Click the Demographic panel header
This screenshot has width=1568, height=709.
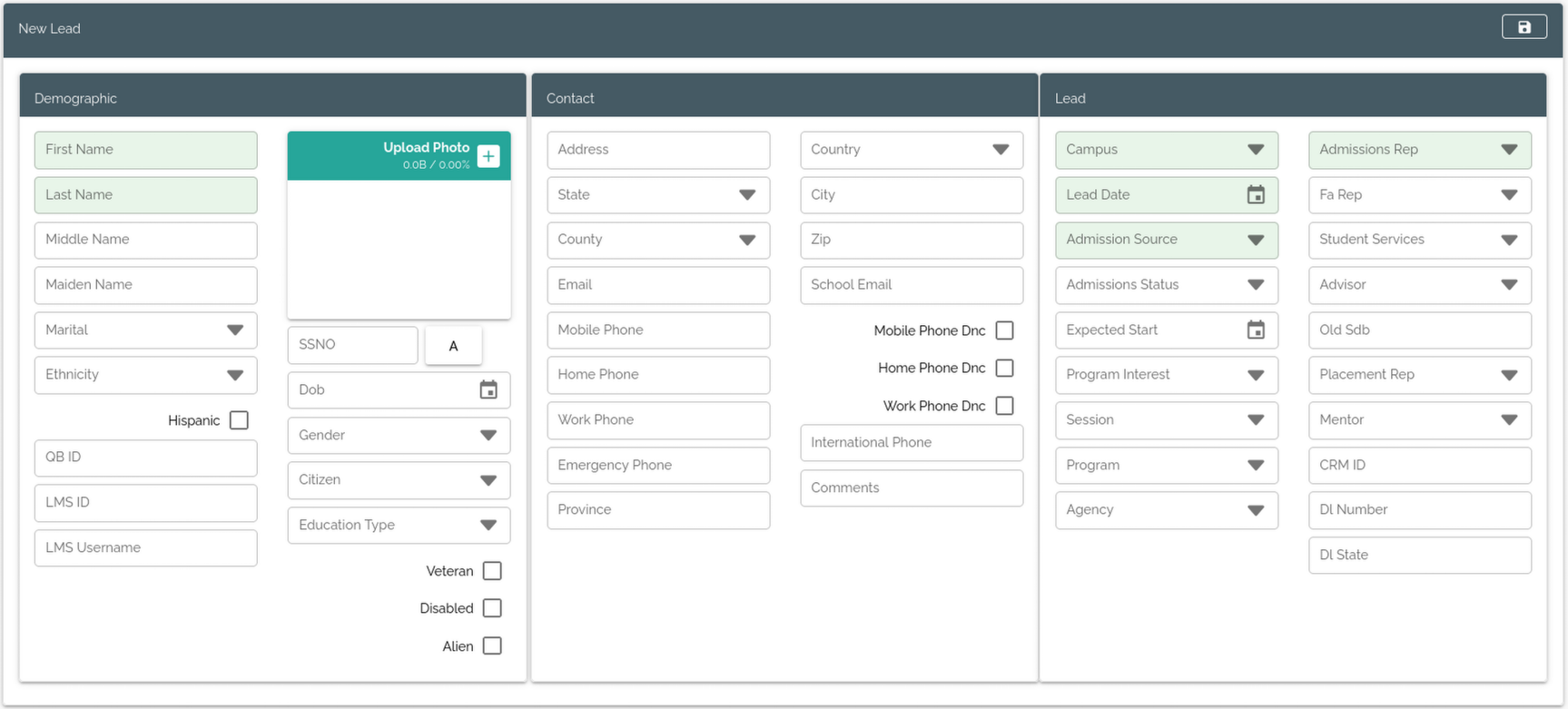[x=272, y=98]
